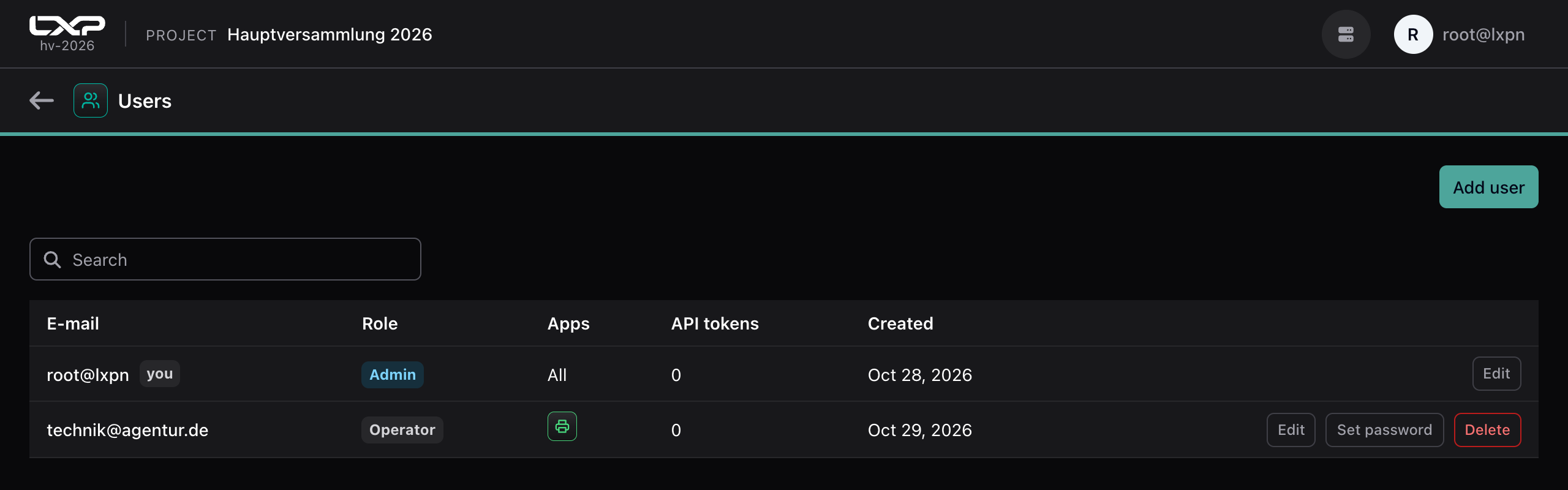Click API tokens count for technik@agentur.de
Viewport: 1568px width, 490px height.
point(676,430)
